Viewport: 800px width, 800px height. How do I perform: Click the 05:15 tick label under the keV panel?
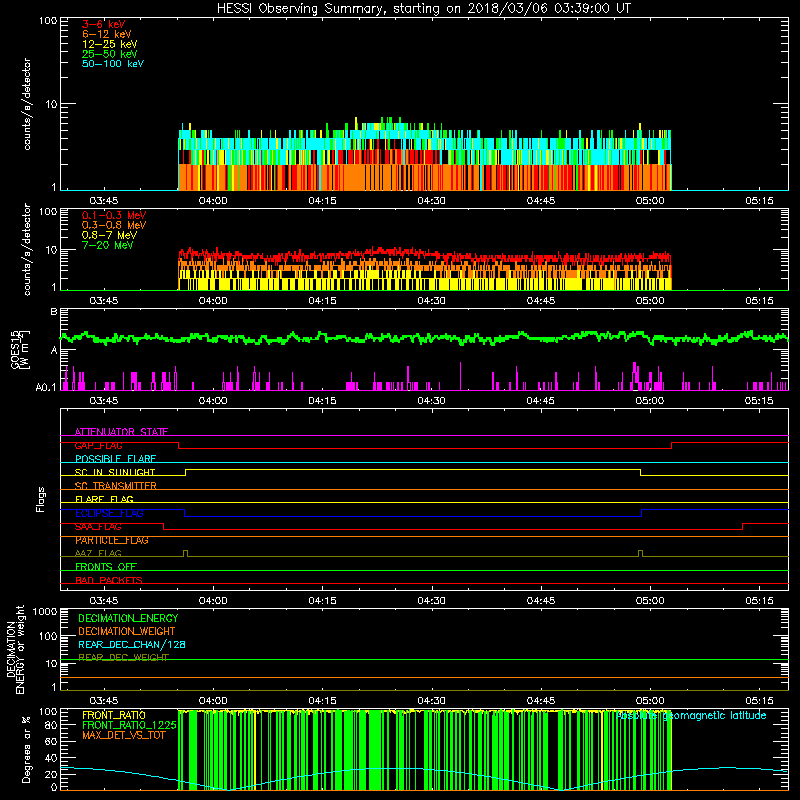pos(759,201)
